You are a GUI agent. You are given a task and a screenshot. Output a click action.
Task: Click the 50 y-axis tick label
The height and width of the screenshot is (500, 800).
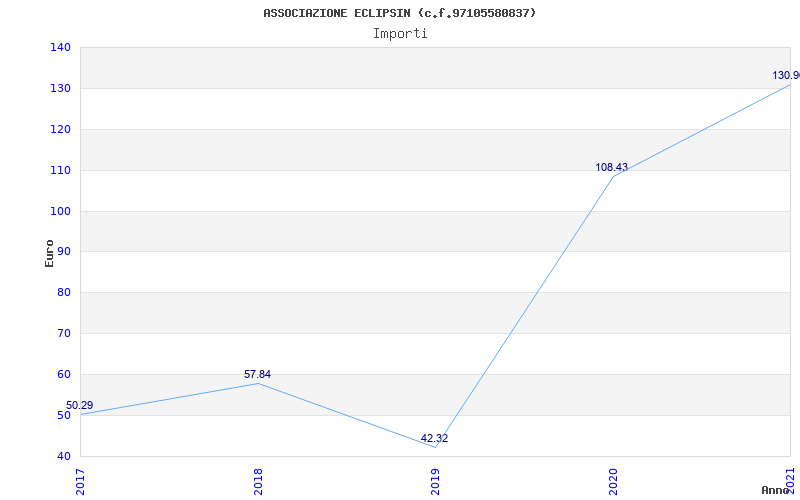click(x=64, y=415)
